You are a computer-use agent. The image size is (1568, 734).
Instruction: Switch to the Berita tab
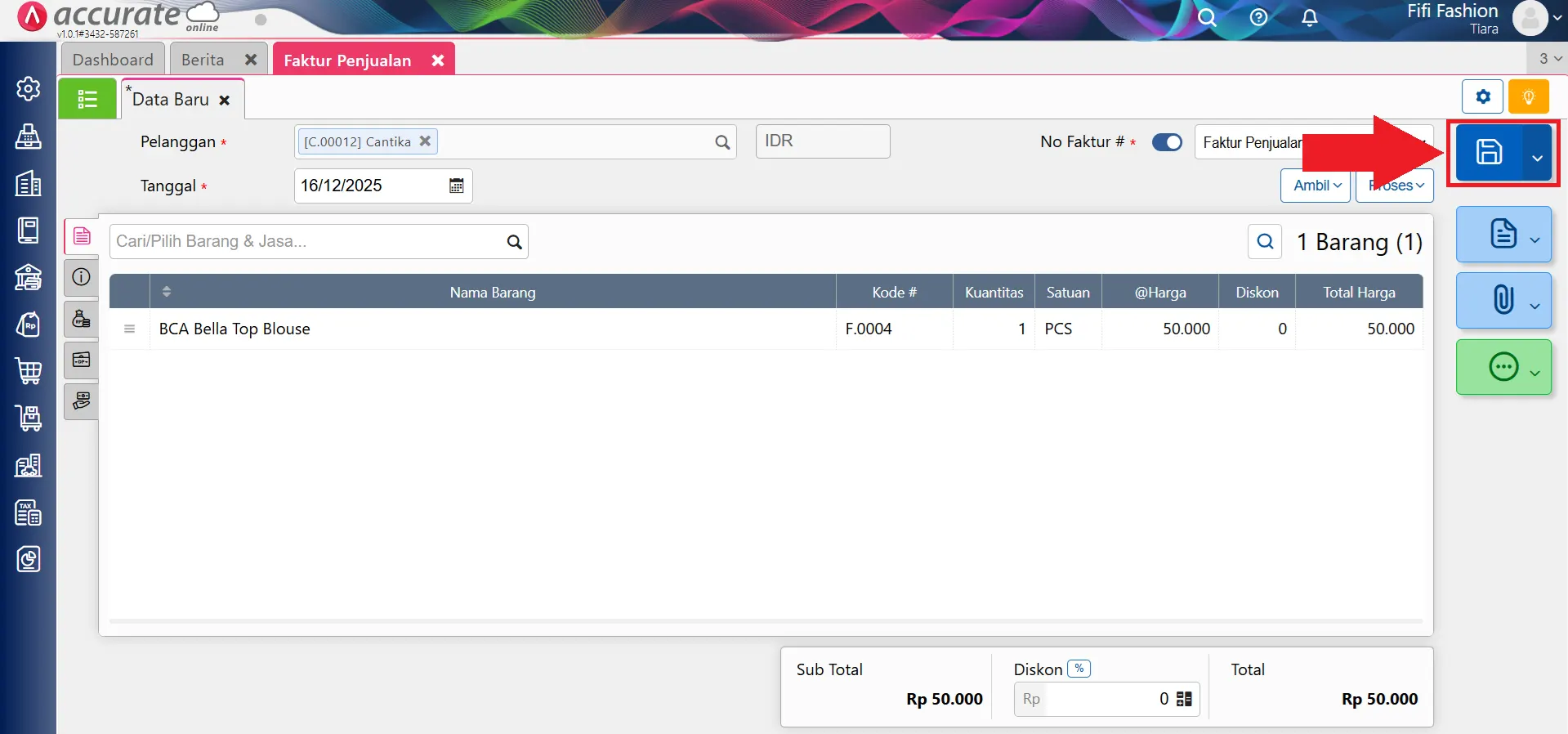(x=203, y=60)
